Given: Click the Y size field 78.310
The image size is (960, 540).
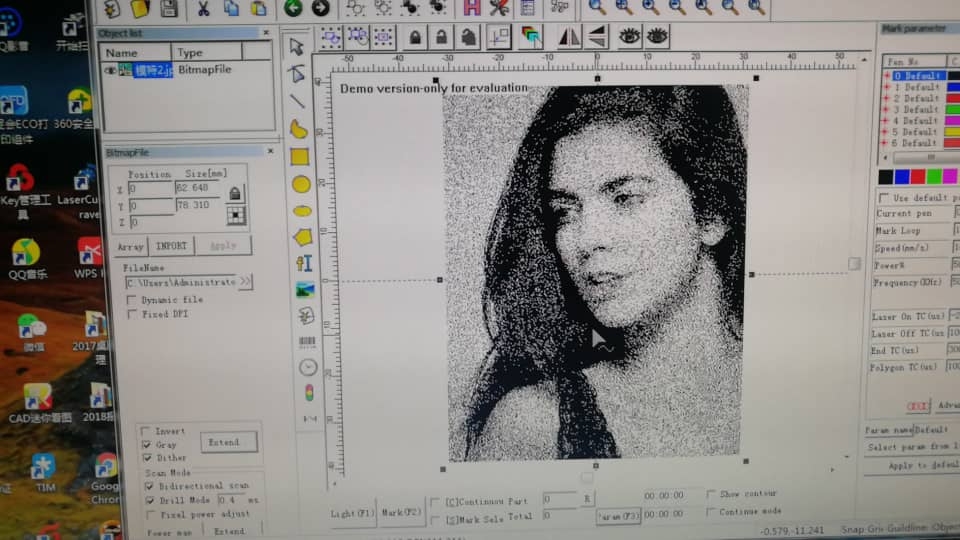Looking at the screenshot, I should point(197,206).
